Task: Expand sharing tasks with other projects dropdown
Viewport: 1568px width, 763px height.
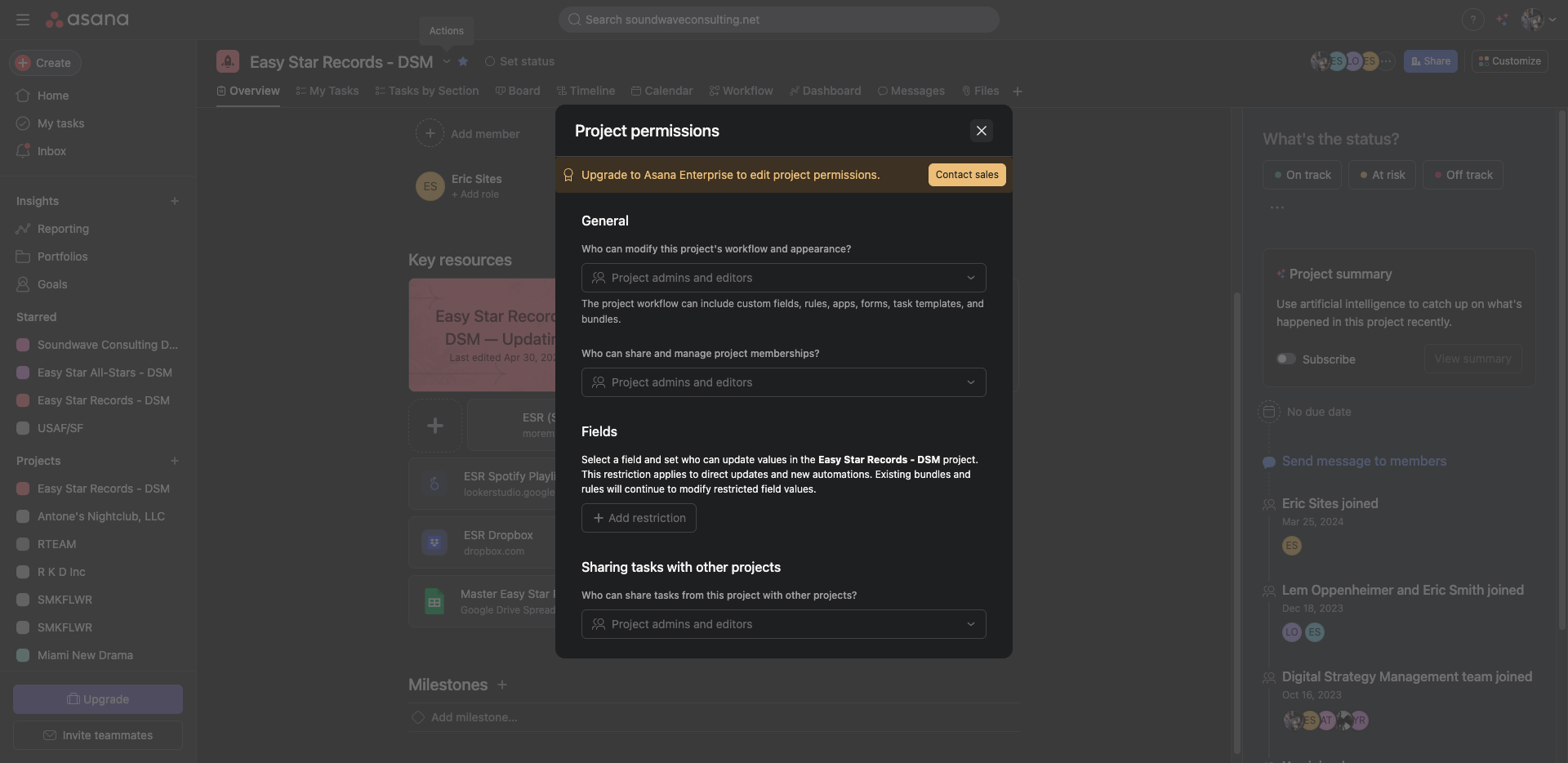Action: pyautogui.click(x=783, y=624)
